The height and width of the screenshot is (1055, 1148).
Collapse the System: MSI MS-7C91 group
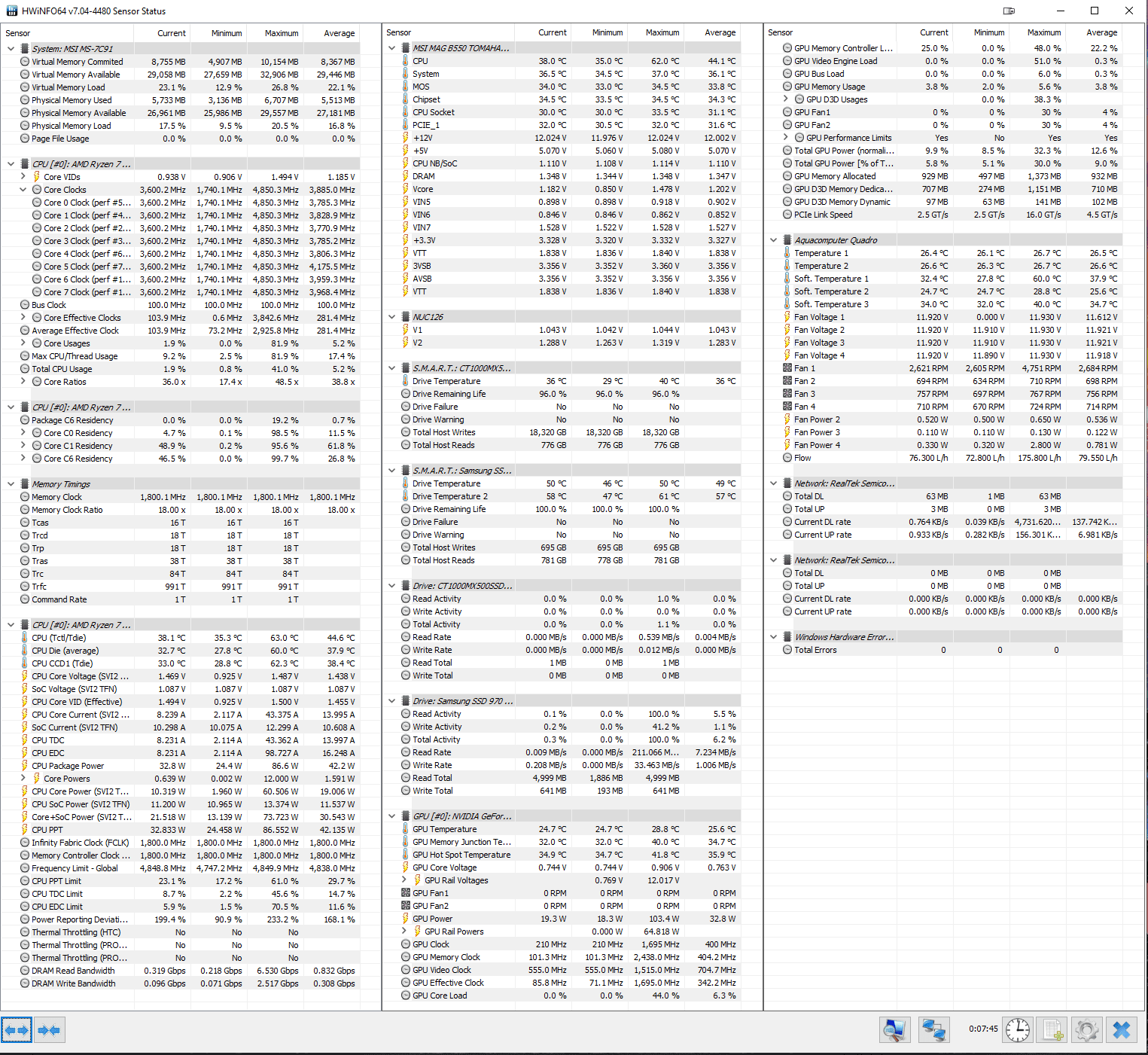click(11, 49)
